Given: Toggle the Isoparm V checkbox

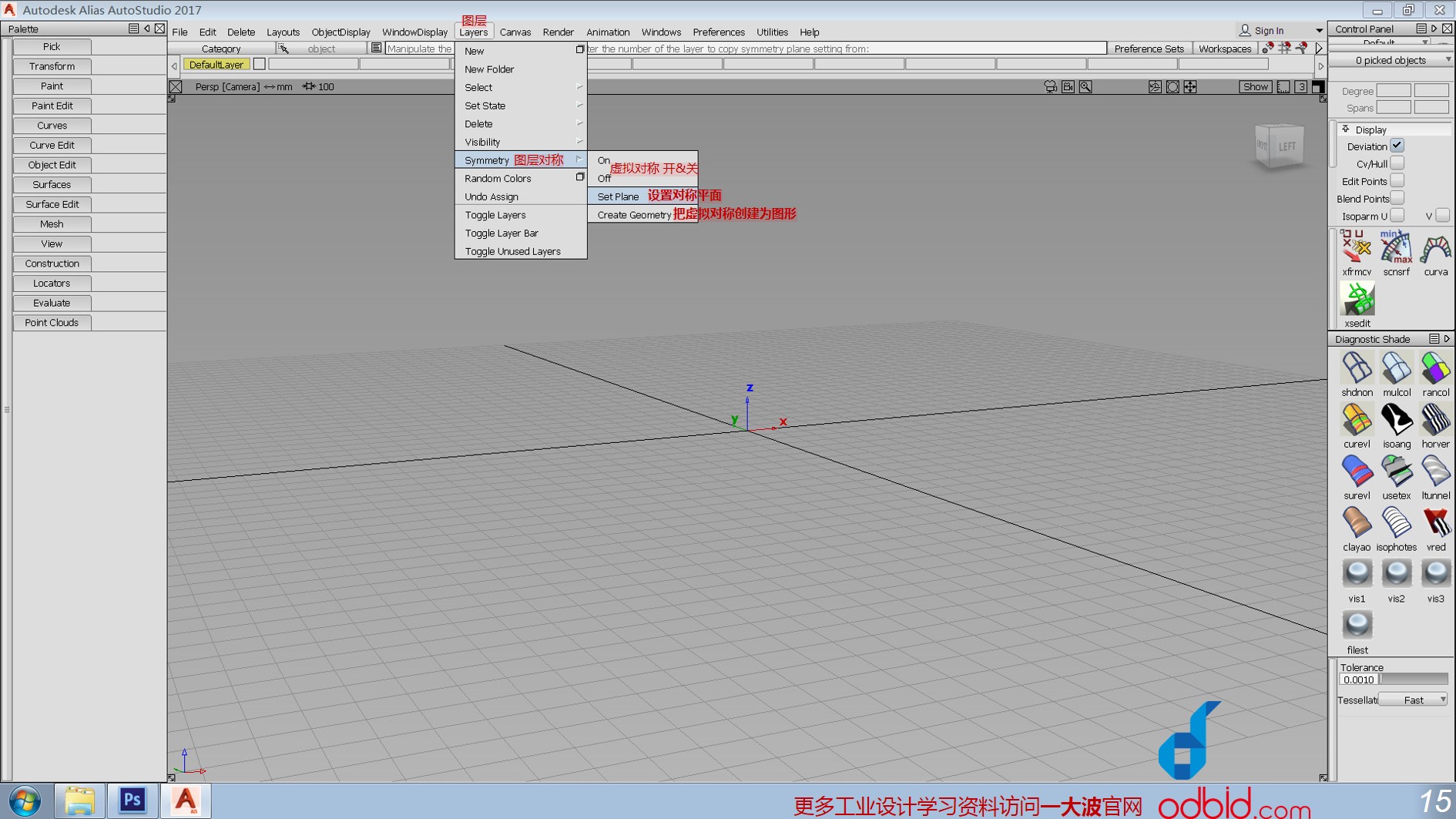Looking at the screenshot, I should [x=1442, y=216].
